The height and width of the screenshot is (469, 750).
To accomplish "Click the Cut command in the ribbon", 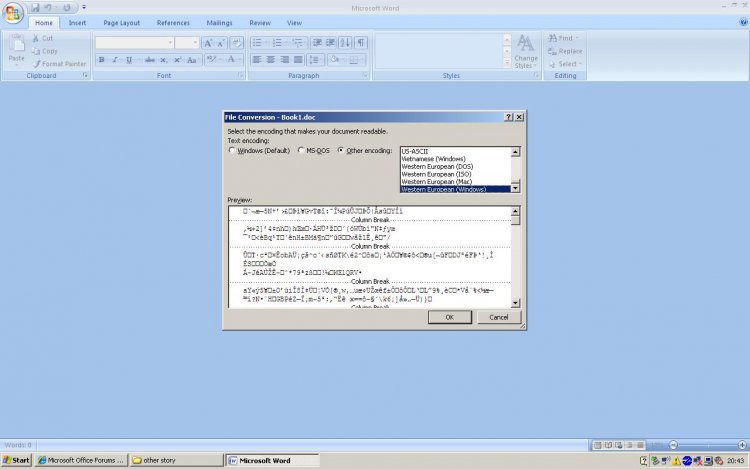I will click(x=43, y=38).
